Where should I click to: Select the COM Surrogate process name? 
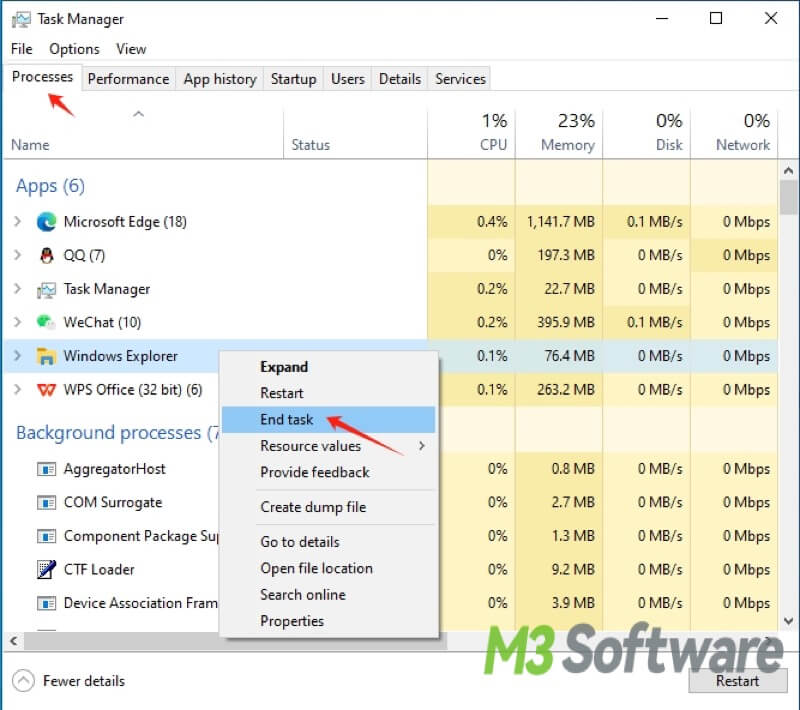point(113,502)
